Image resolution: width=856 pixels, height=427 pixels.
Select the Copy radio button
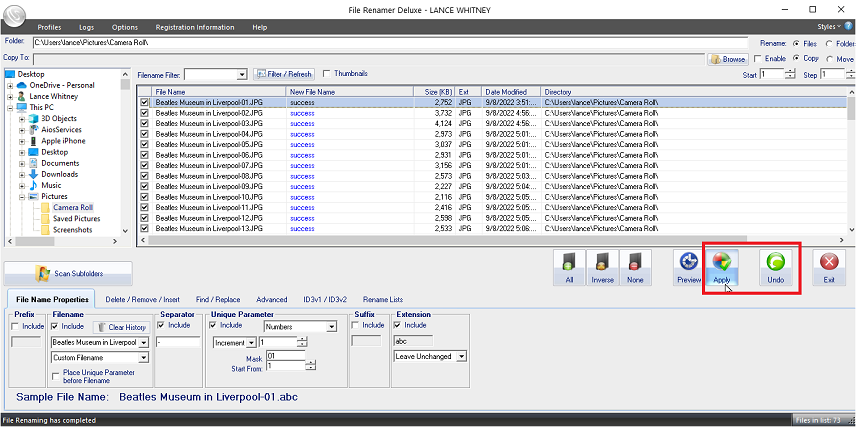point(796,58)
